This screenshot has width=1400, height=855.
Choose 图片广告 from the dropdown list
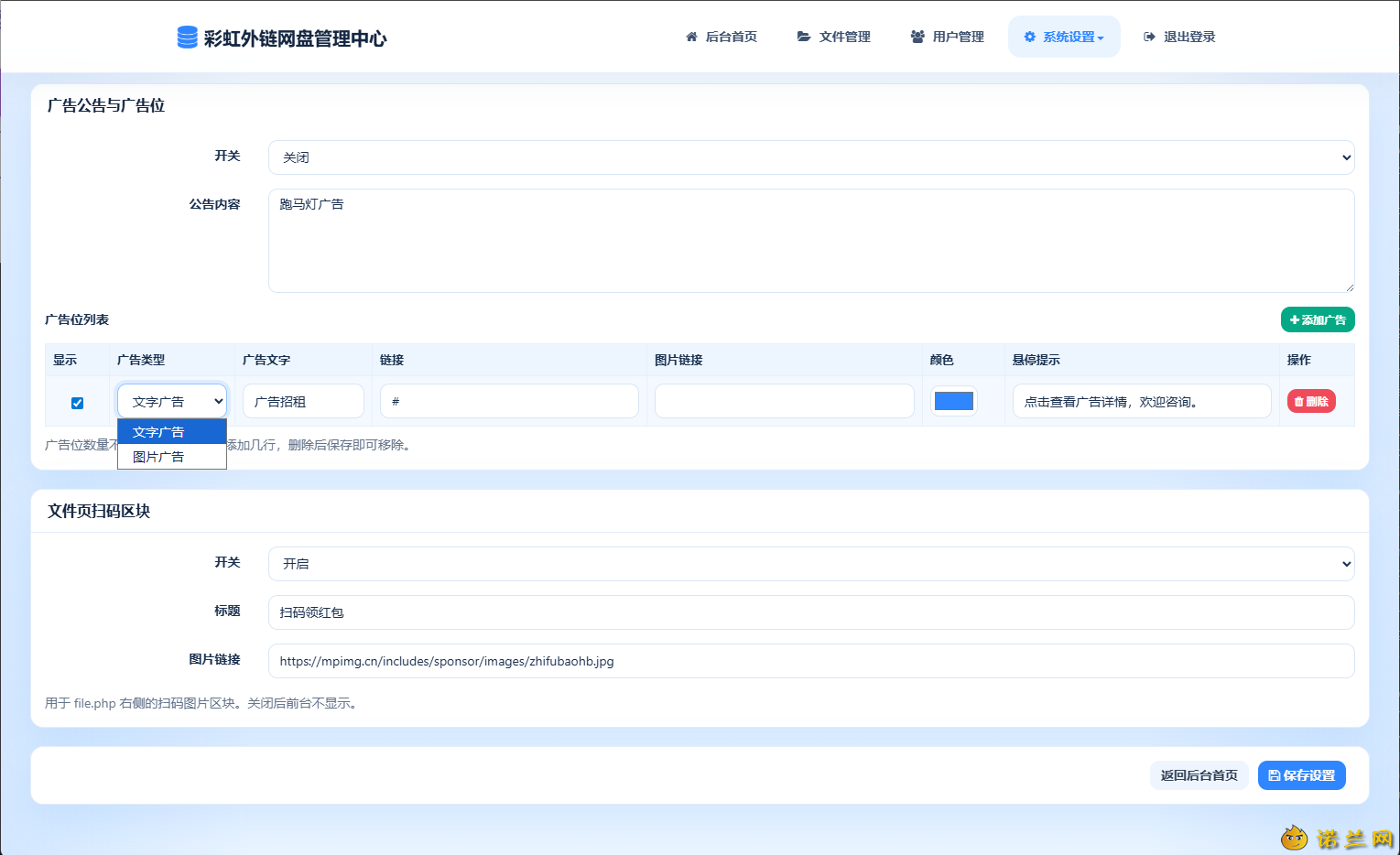click(x=172, y=457)
